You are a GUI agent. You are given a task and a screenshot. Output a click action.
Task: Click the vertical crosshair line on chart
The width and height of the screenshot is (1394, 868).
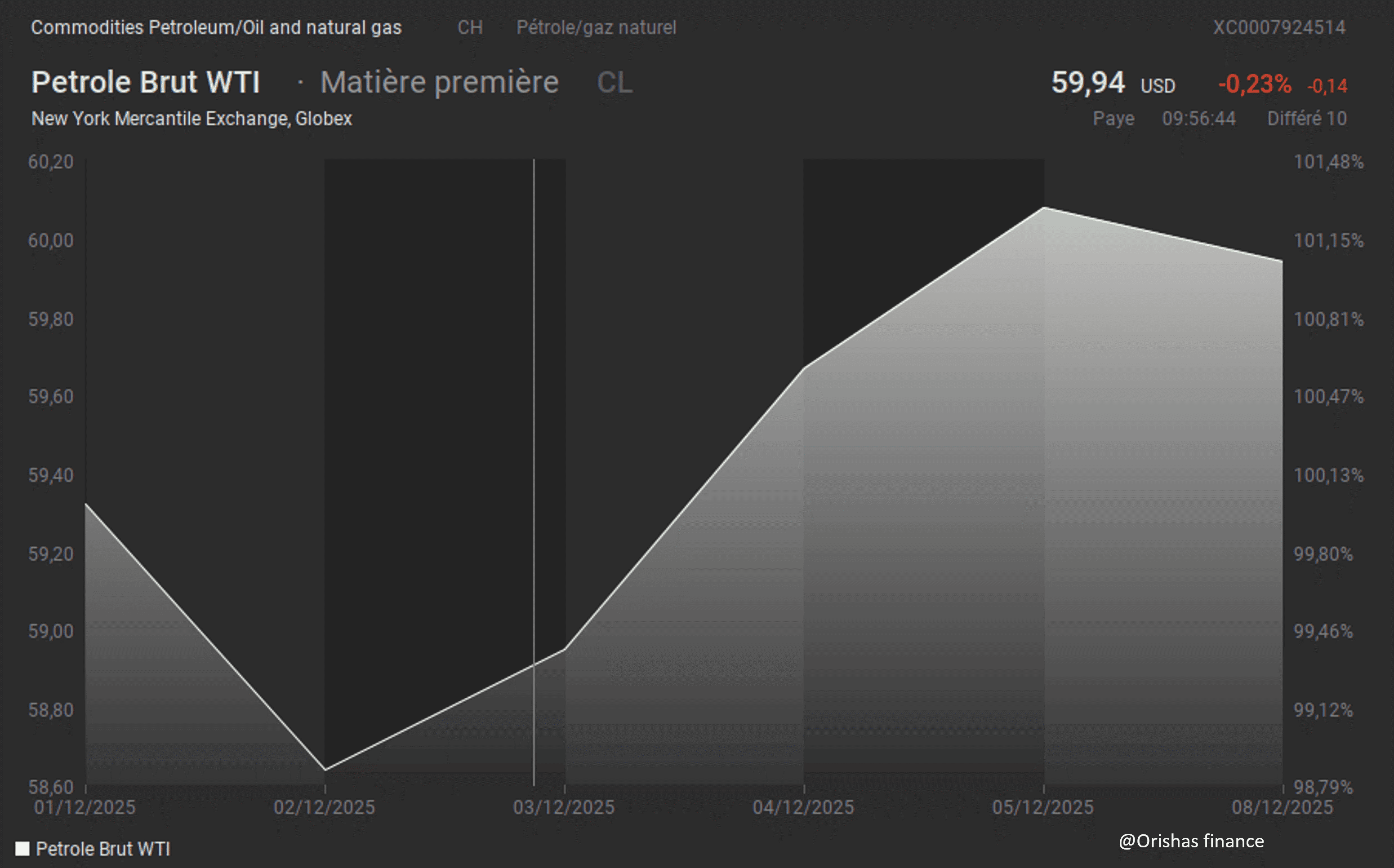[534, 402]
